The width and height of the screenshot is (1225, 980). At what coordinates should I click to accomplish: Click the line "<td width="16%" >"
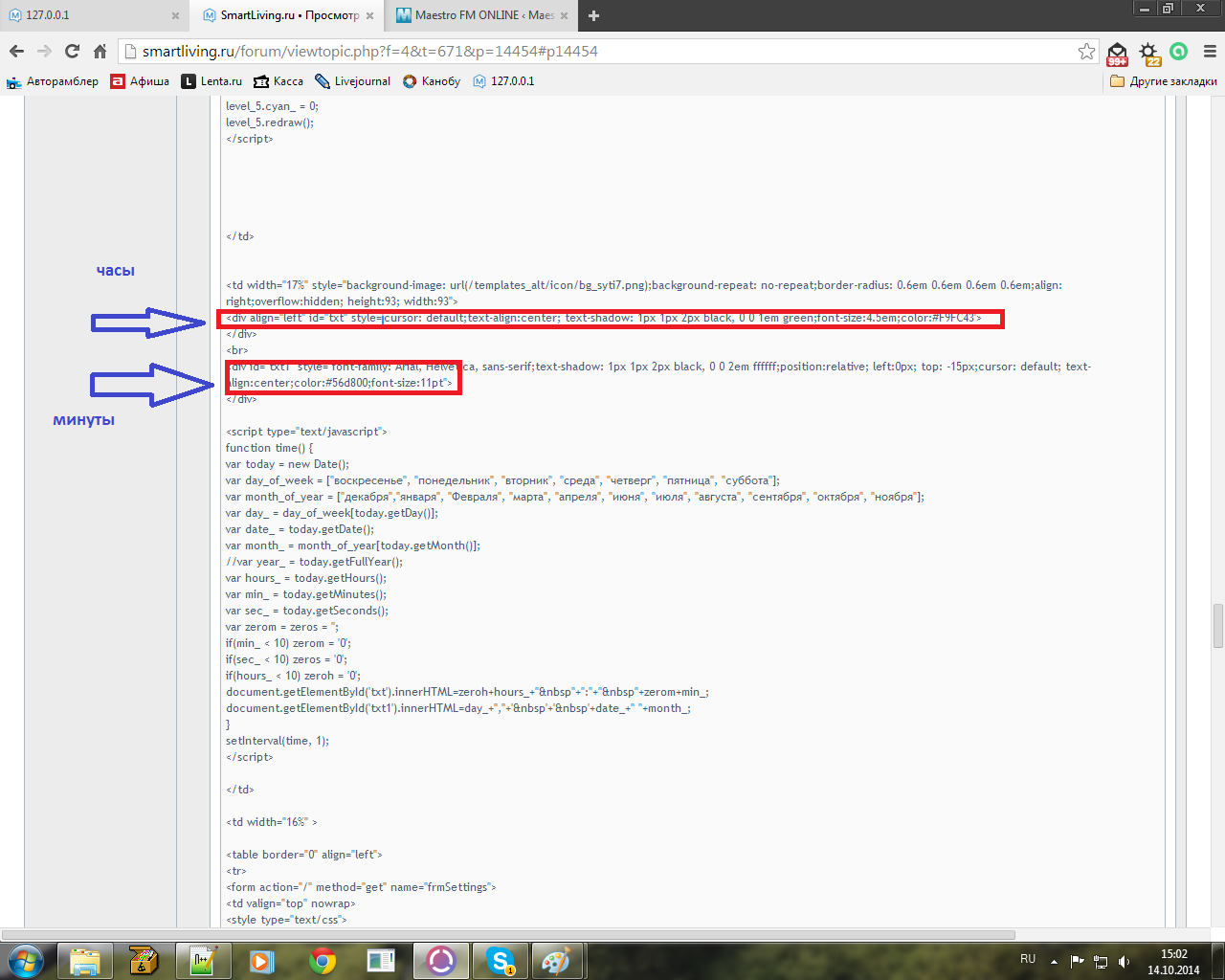(271, 822)
